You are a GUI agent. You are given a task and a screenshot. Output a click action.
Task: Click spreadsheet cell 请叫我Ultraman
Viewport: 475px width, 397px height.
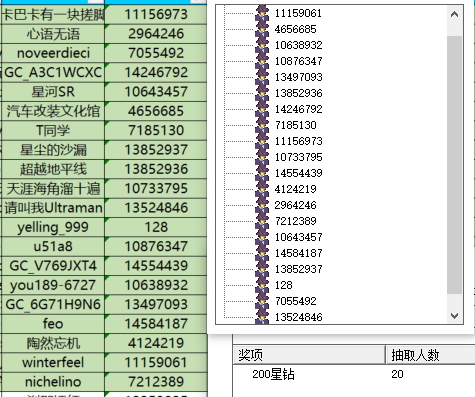tap(53, 208)
